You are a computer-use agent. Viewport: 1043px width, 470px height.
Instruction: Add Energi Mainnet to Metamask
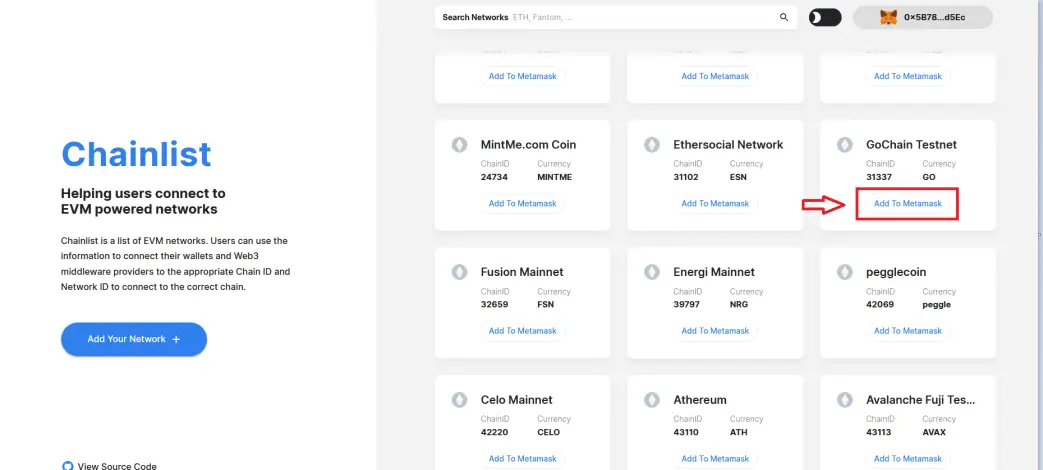point(715,331)
